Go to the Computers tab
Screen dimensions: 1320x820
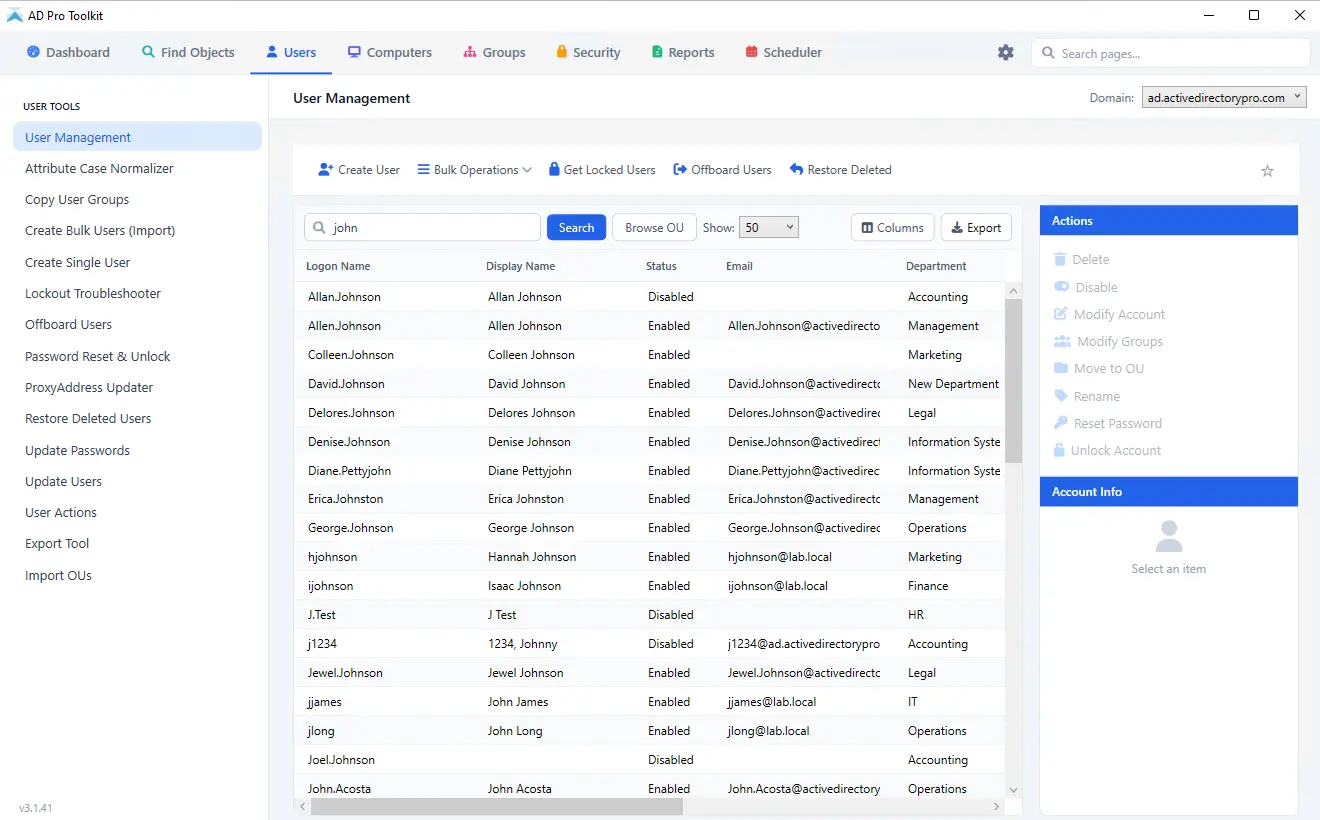(390, 52)
